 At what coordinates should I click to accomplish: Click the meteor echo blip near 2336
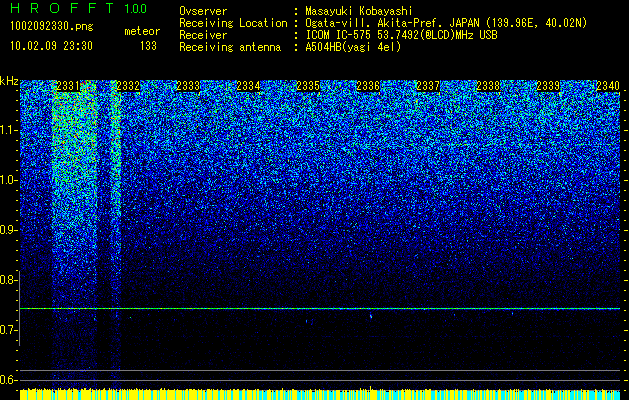tap(371, 316)
